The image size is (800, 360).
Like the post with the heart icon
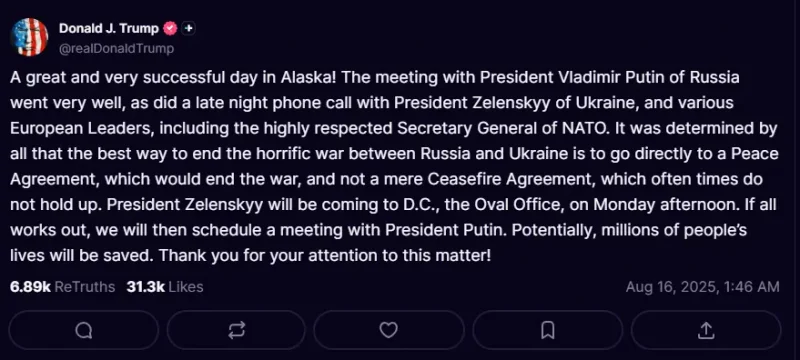coord(389,330)
